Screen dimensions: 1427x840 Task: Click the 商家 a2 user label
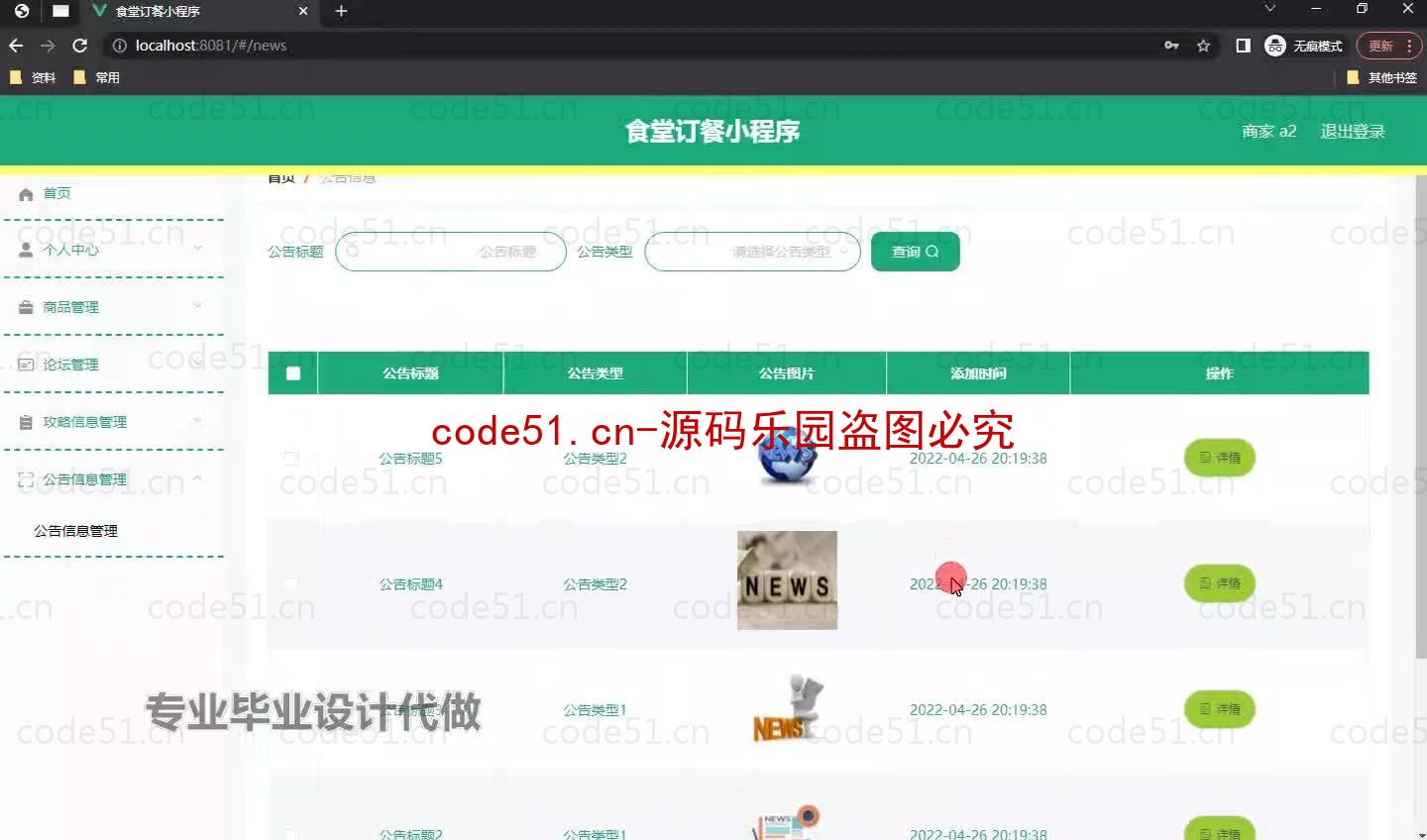click(x=1269, y=131)
